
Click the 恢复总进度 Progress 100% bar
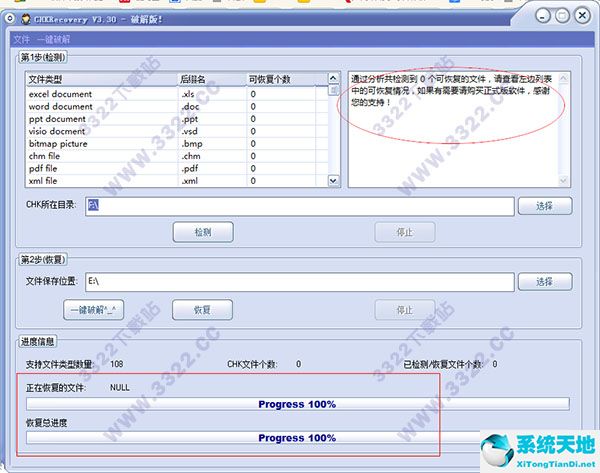pos(298,438)
